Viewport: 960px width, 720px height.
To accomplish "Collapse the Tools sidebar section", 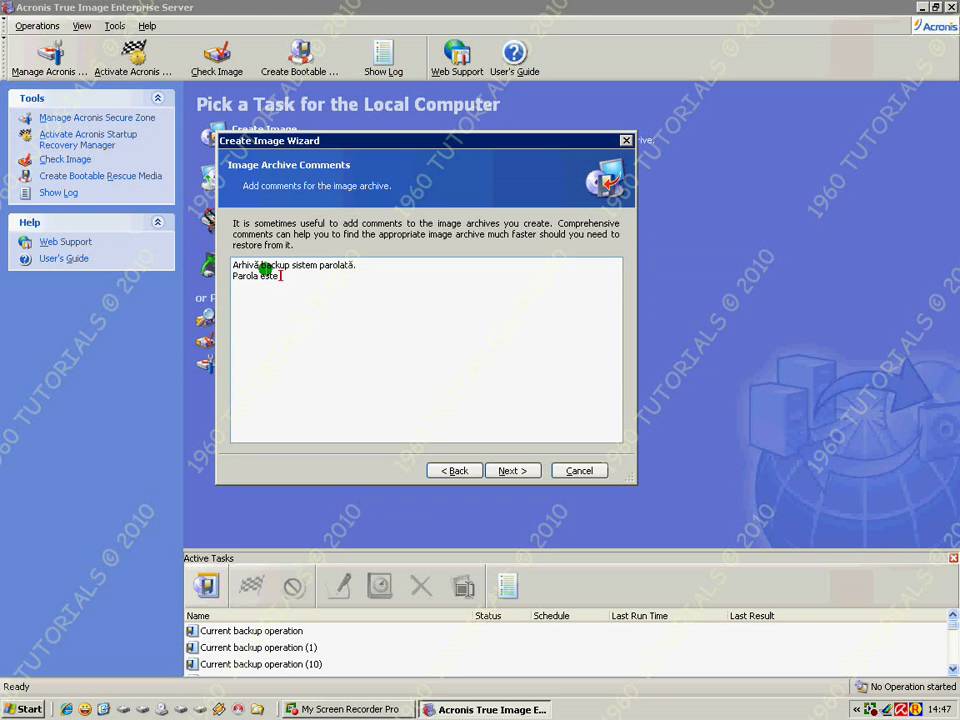I will (x=157, y=98).
